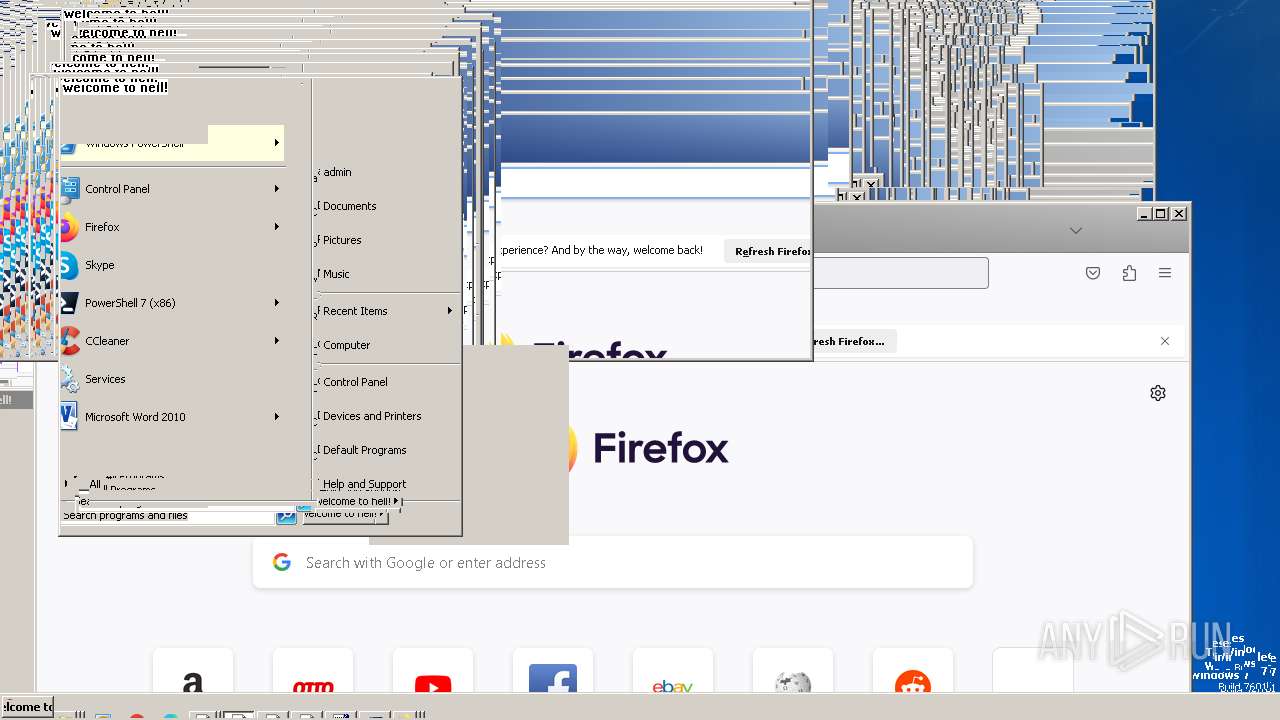
Task: Open the Amazon shortcut tile
Action: click(x=193, y=670)
